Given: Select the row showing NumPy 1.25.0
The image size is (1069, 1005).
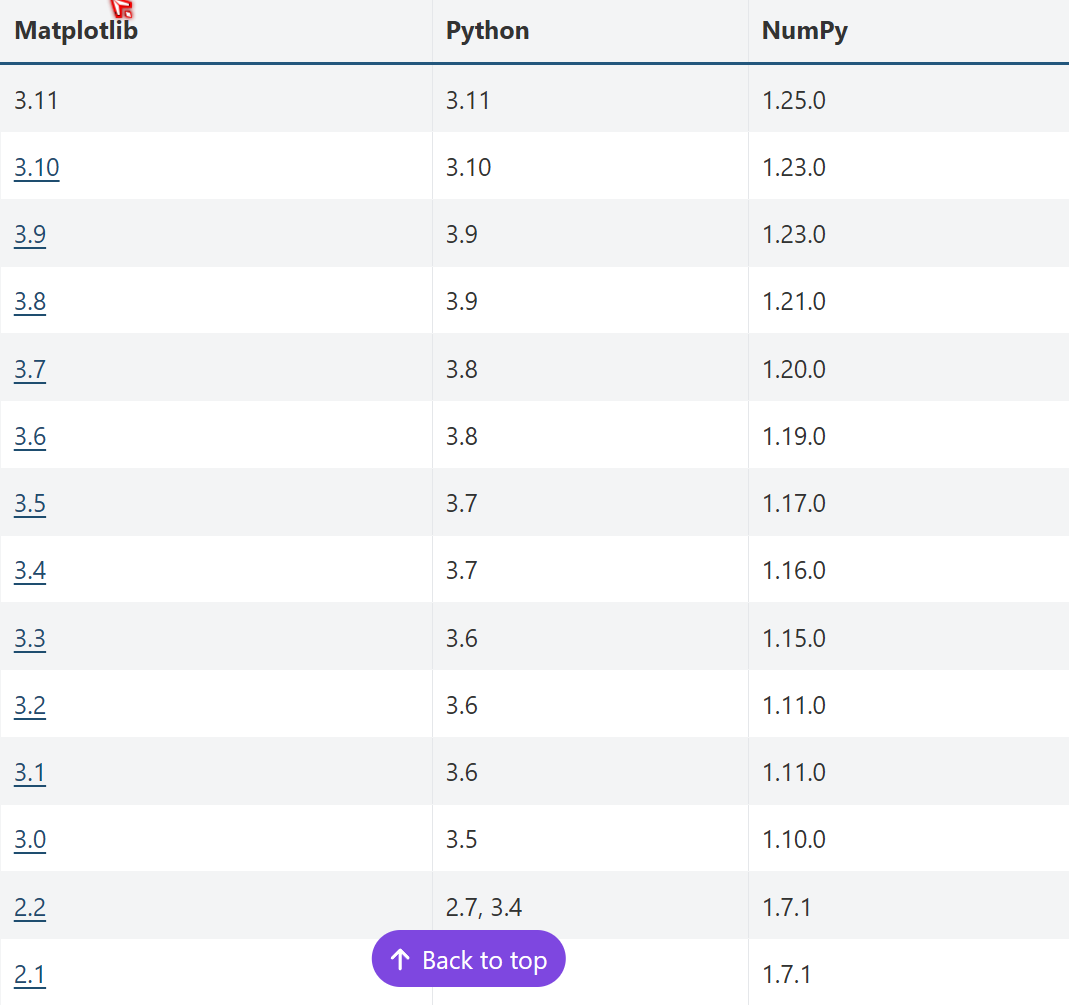Looking at the screenshot, I should [x=534, y=100].
